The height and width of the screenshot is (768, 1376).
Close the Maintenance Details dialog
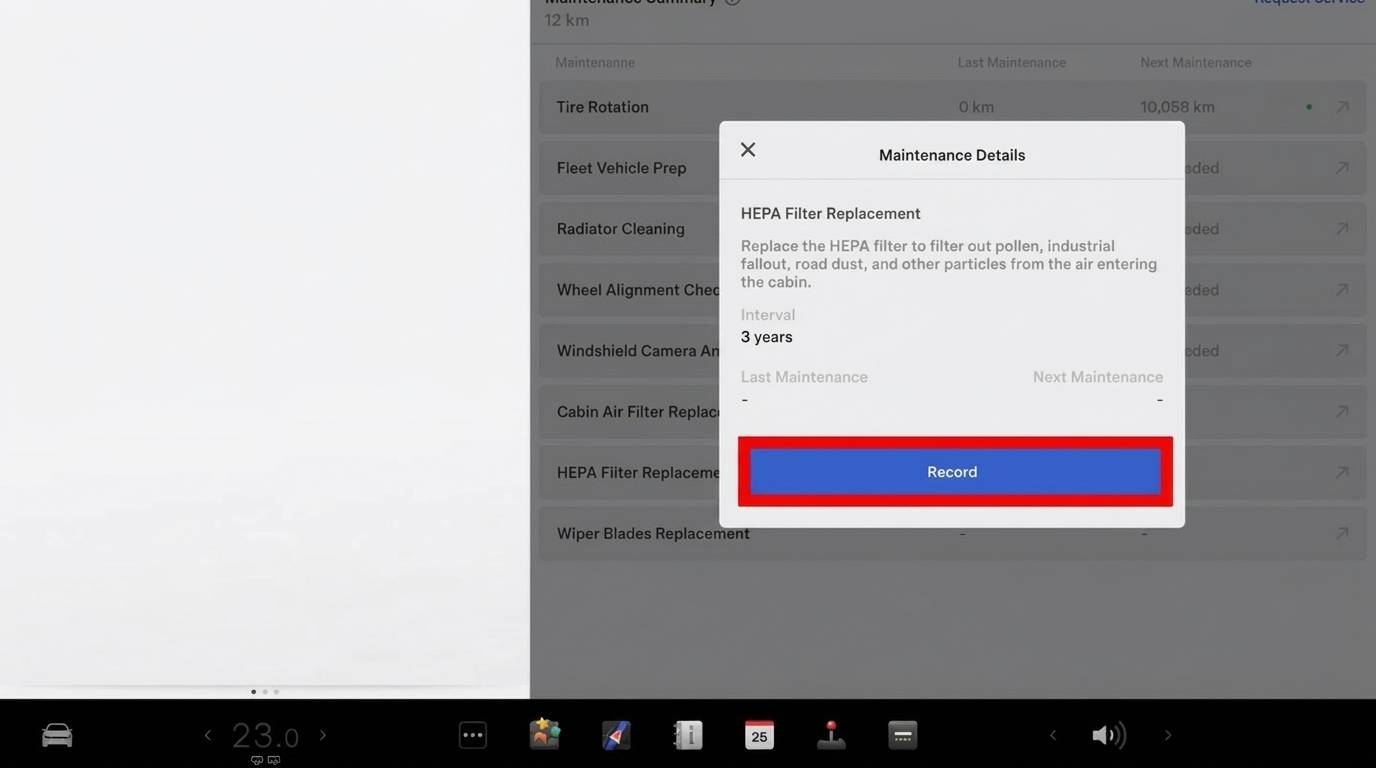click(748, 150)
